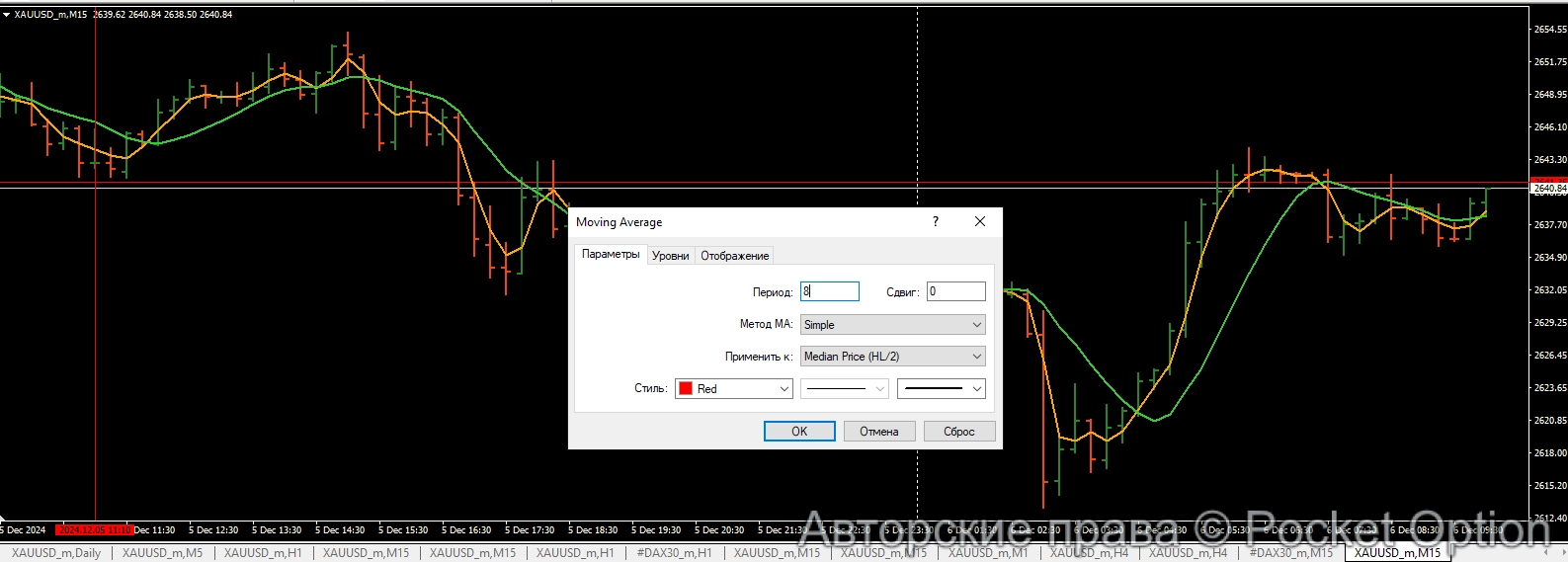The image size is (1568, 562).
Task: Close the Moving Average dialog
Action: 979,222
